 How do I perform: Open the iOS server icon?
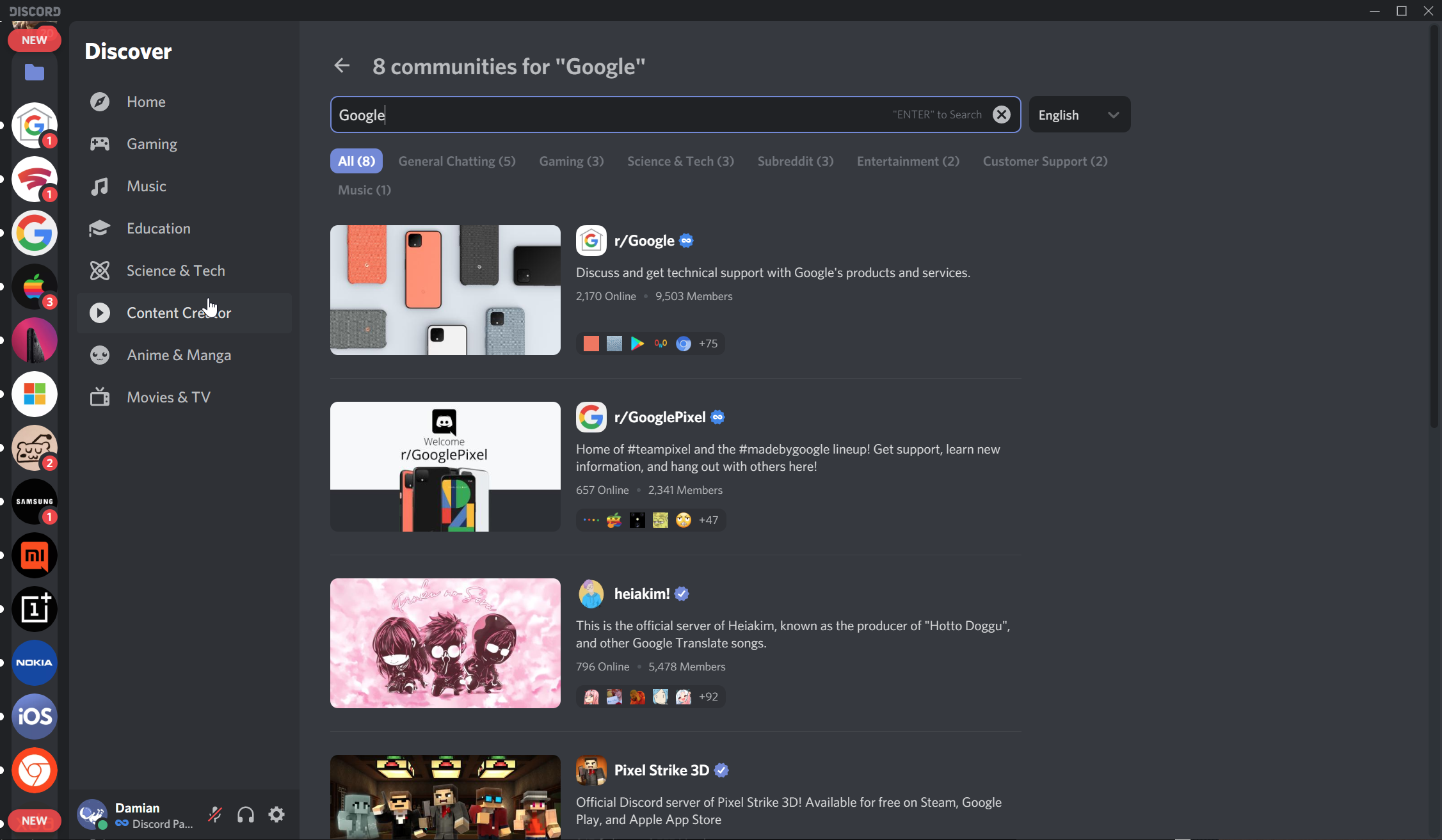point(35,717)
